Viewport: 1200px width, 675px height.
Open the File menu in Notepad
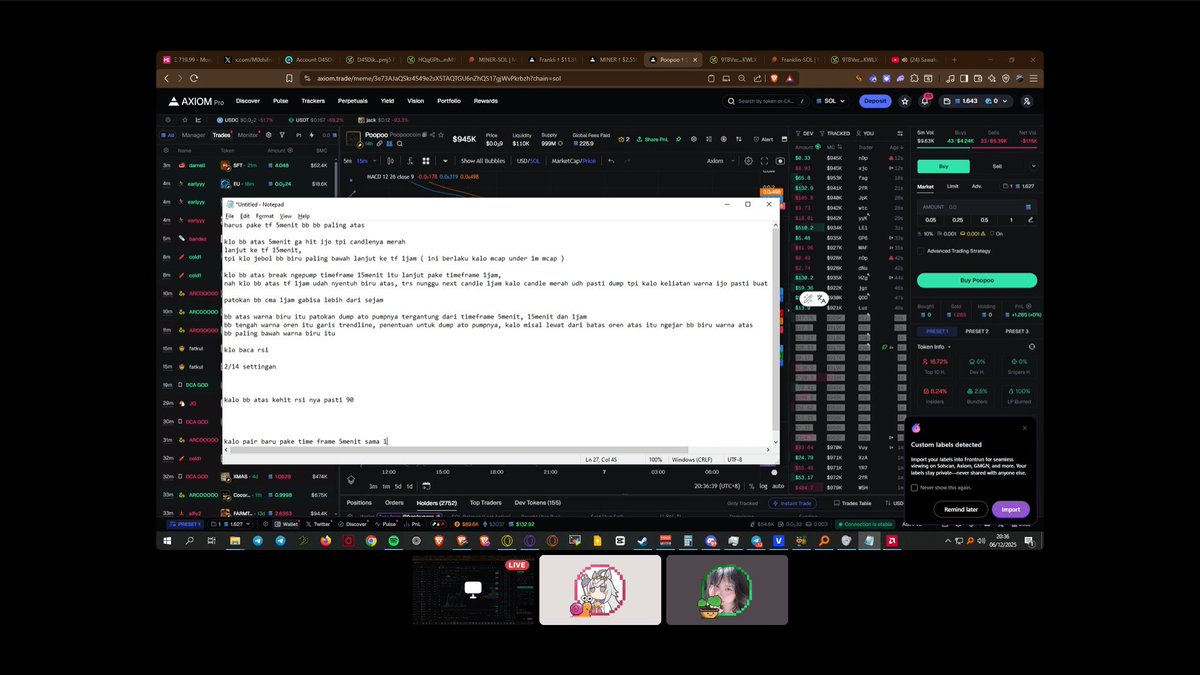[x=230, y=216]
